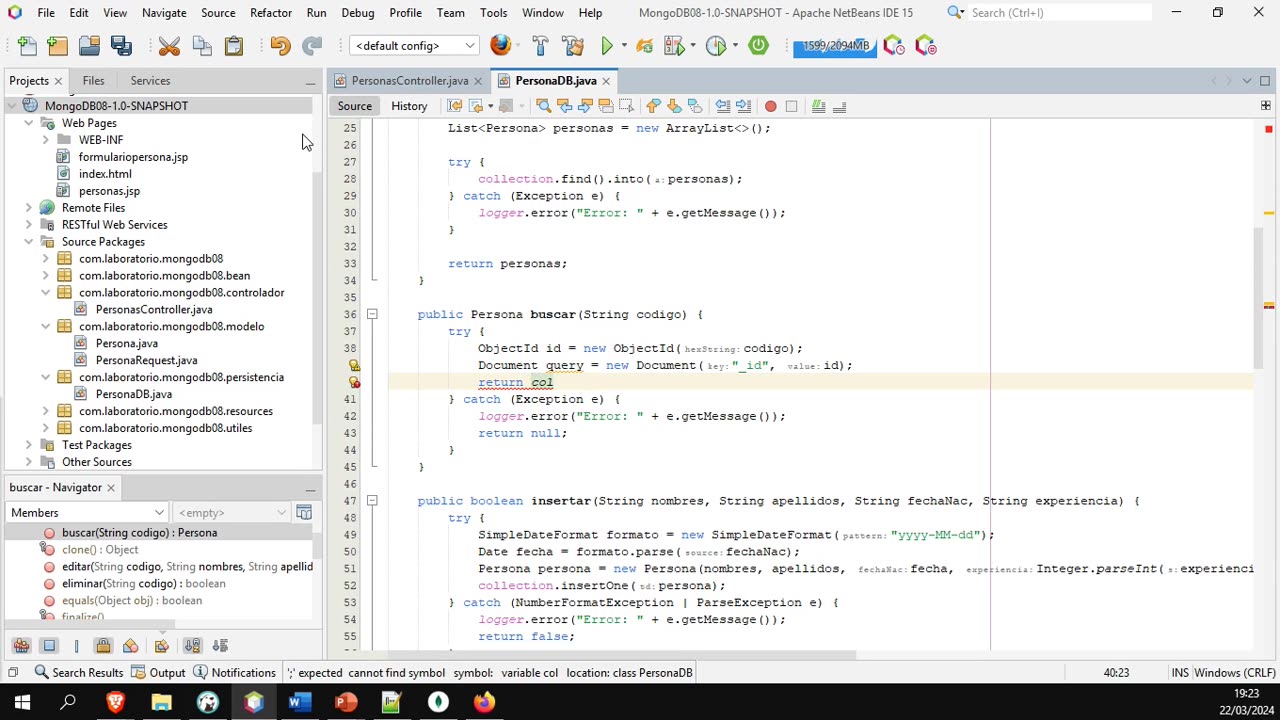Click the Cut scissors icon

click(x=169, y=46)
